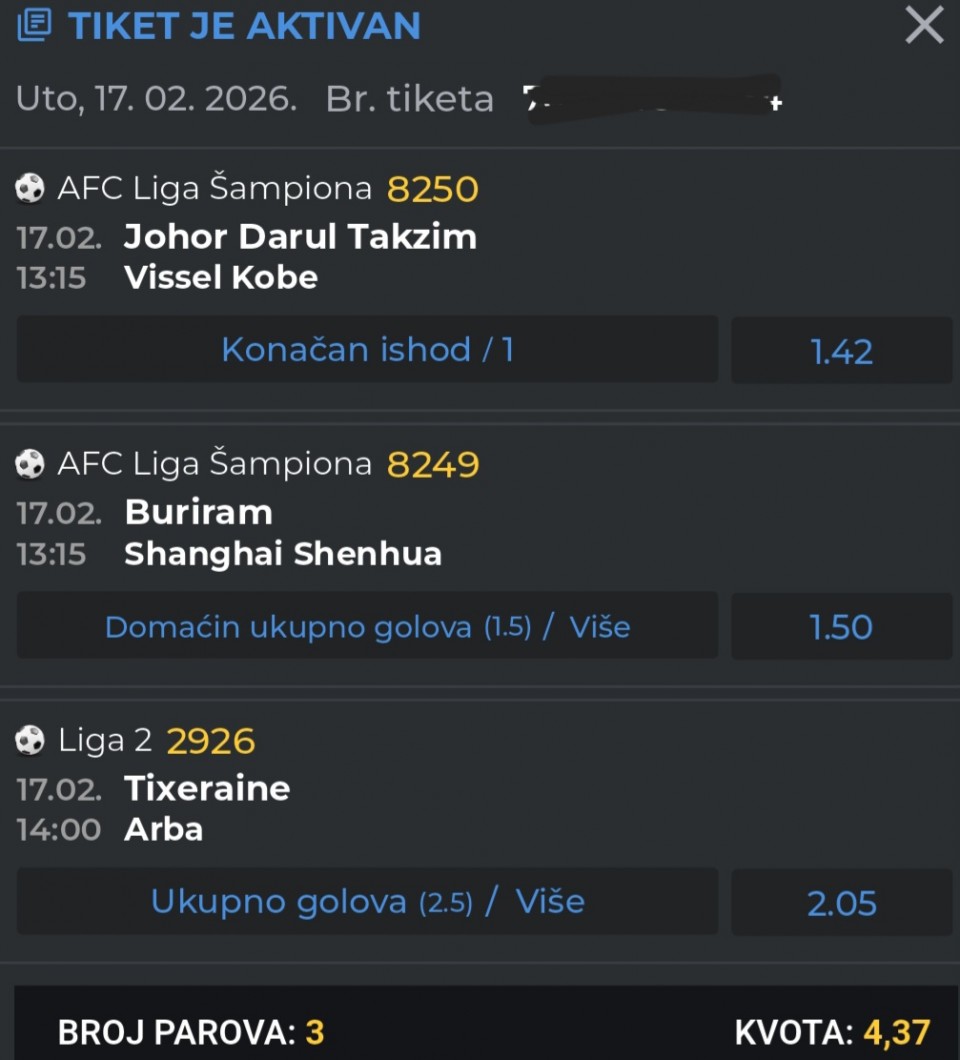The height and width of the screenshot is (1060, 960).
Task: Select the Konačan ishod / 1 bet
Action: pos(367,350)
